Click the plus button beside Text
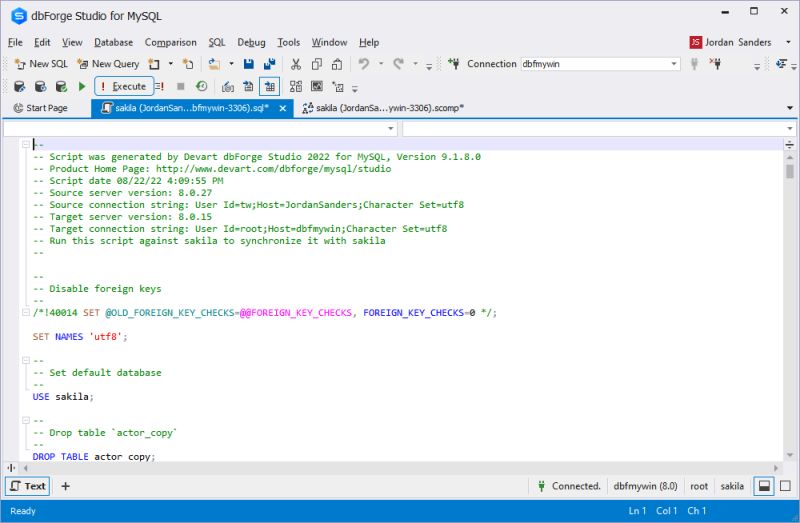The image size is (800, 523). [65, 486]
